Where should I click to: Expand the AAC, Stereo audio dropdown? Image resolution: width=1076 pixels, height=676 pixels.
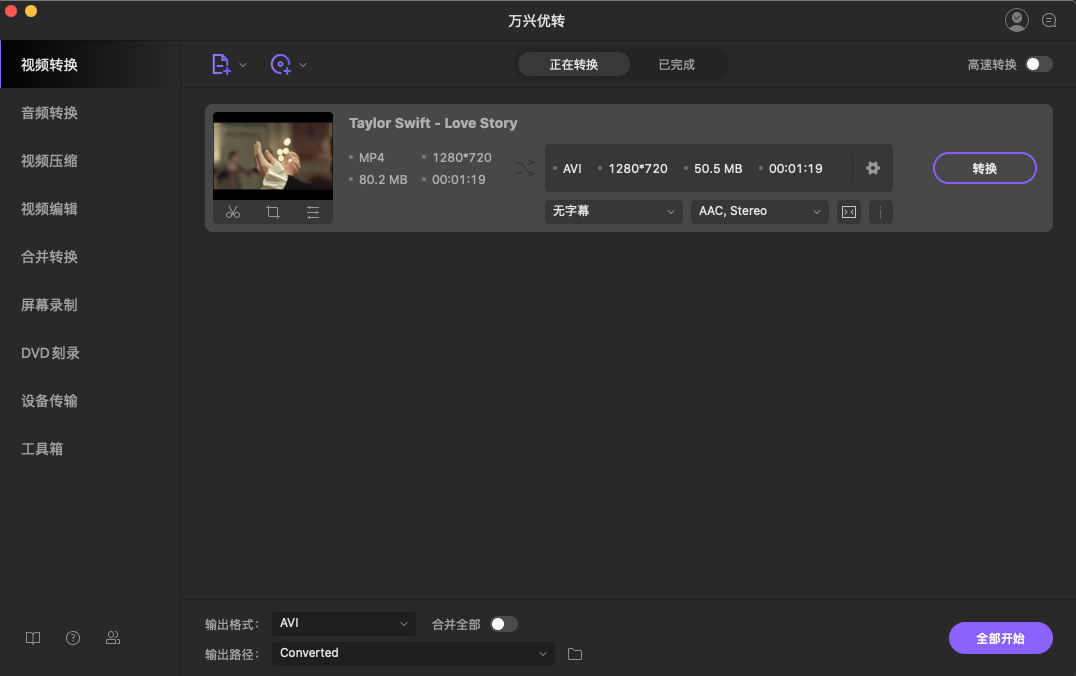tap(758, 211)
